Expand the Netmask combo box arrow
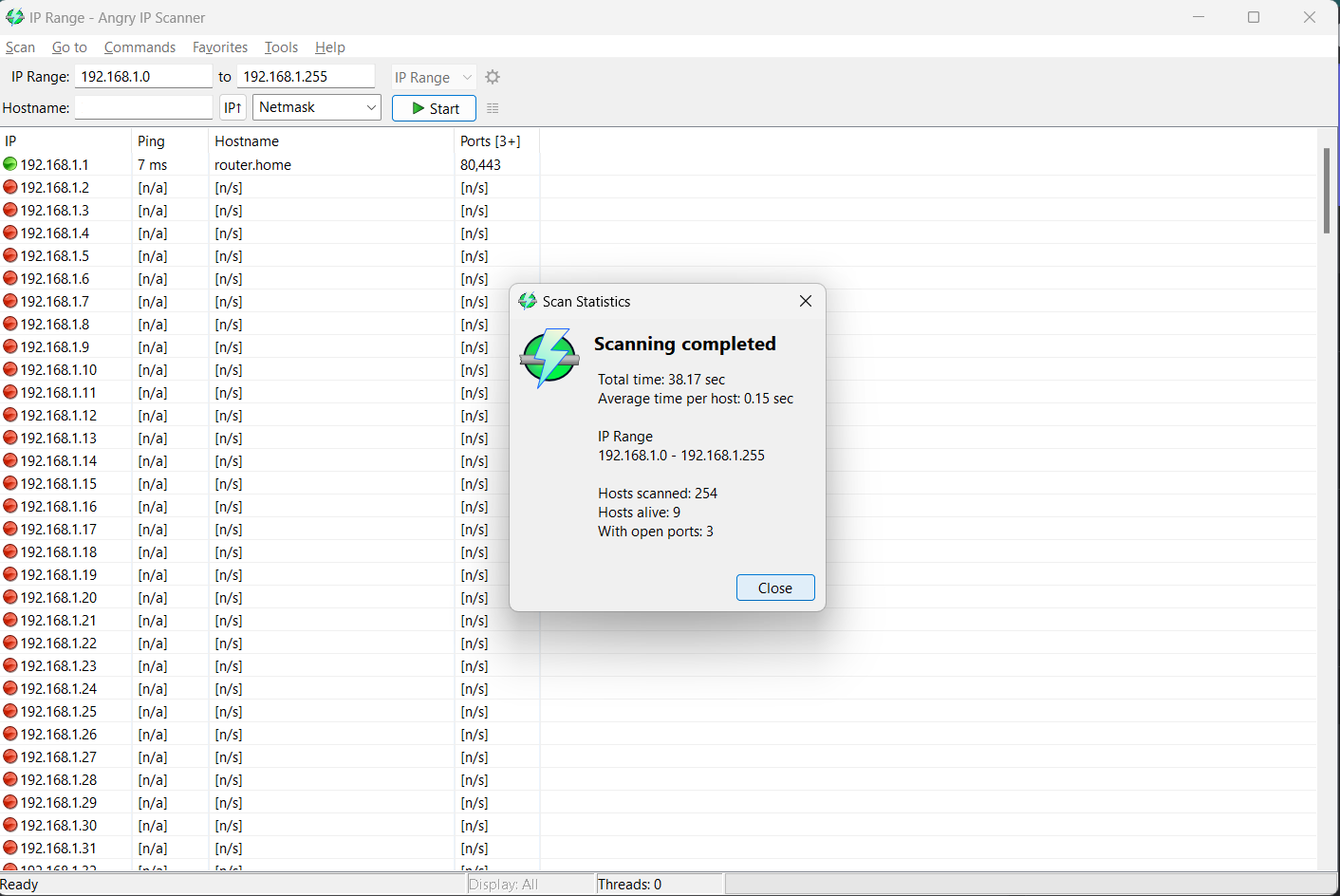1340x896 pixels. (371, 107)
